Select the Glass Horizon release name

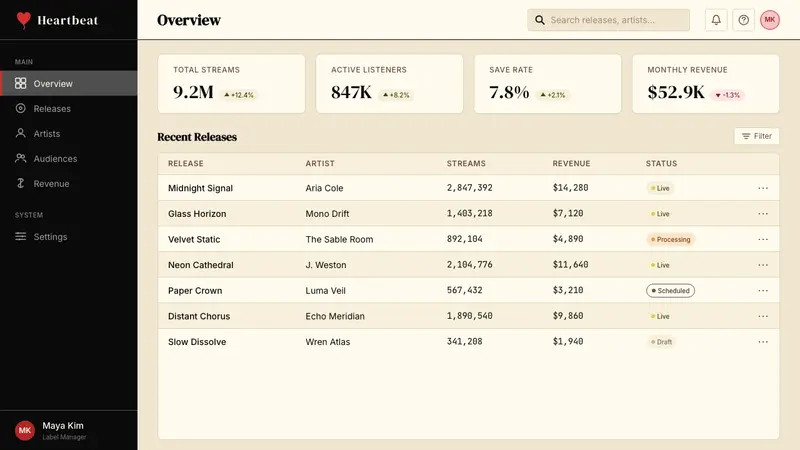(x=197, y=213)
